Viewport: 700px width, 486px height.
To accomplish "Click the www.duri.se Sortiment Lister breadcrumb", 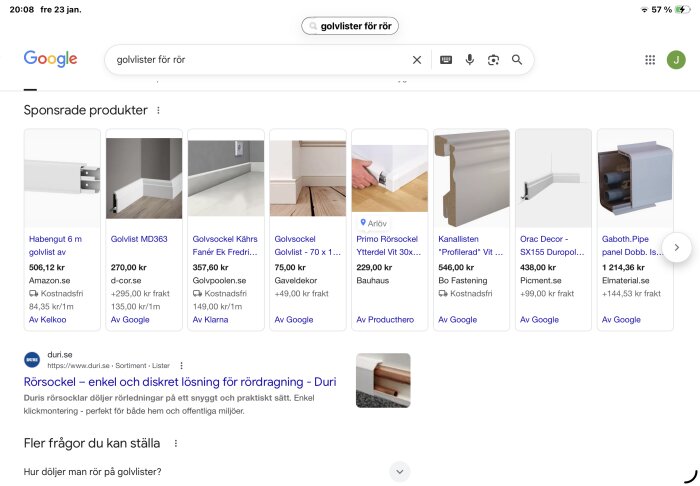I will pos(108,366).
